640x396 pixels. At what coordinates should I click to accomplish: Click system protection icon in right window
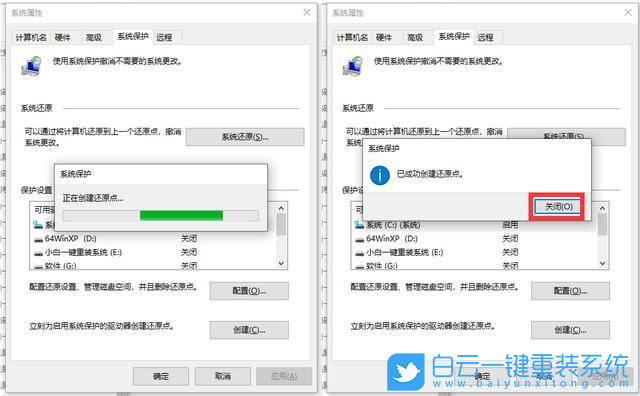(353, 67)
